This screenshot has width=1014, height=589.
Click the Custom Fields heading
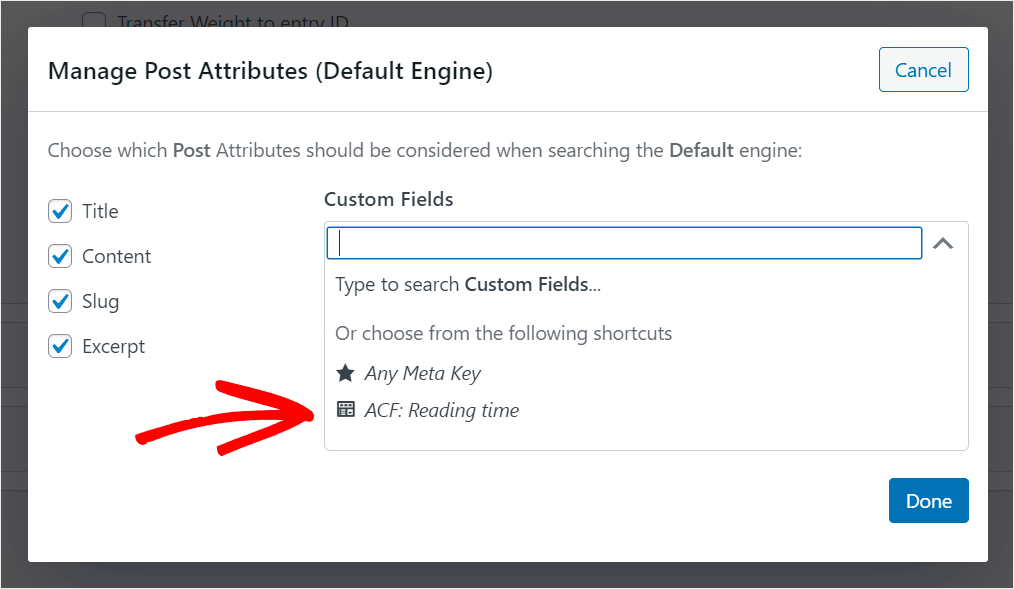(389, 199)
